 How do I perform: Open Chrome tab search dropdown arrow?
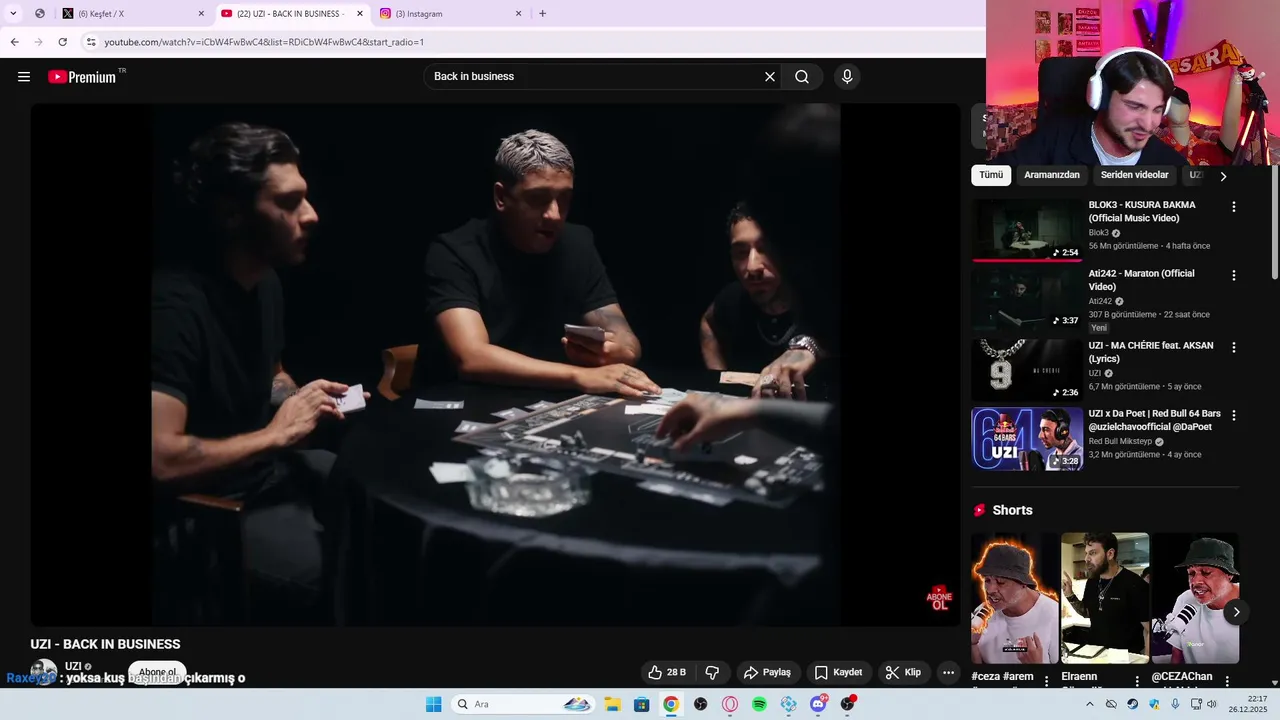(13, 14)
